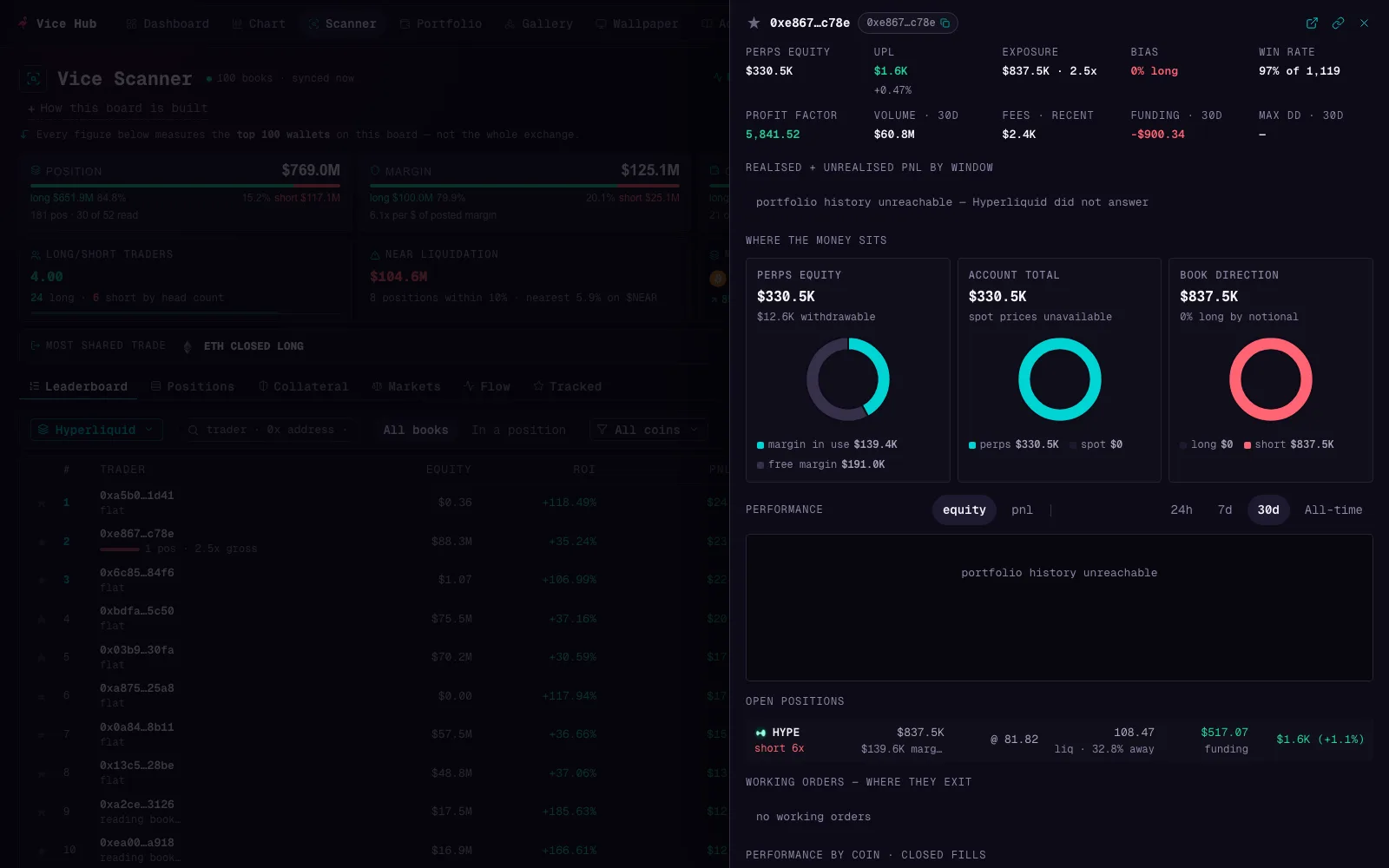Switch to the Markets tab
Image resolution: width=1389 pixels, height=868 pixels.
(406, 386)
